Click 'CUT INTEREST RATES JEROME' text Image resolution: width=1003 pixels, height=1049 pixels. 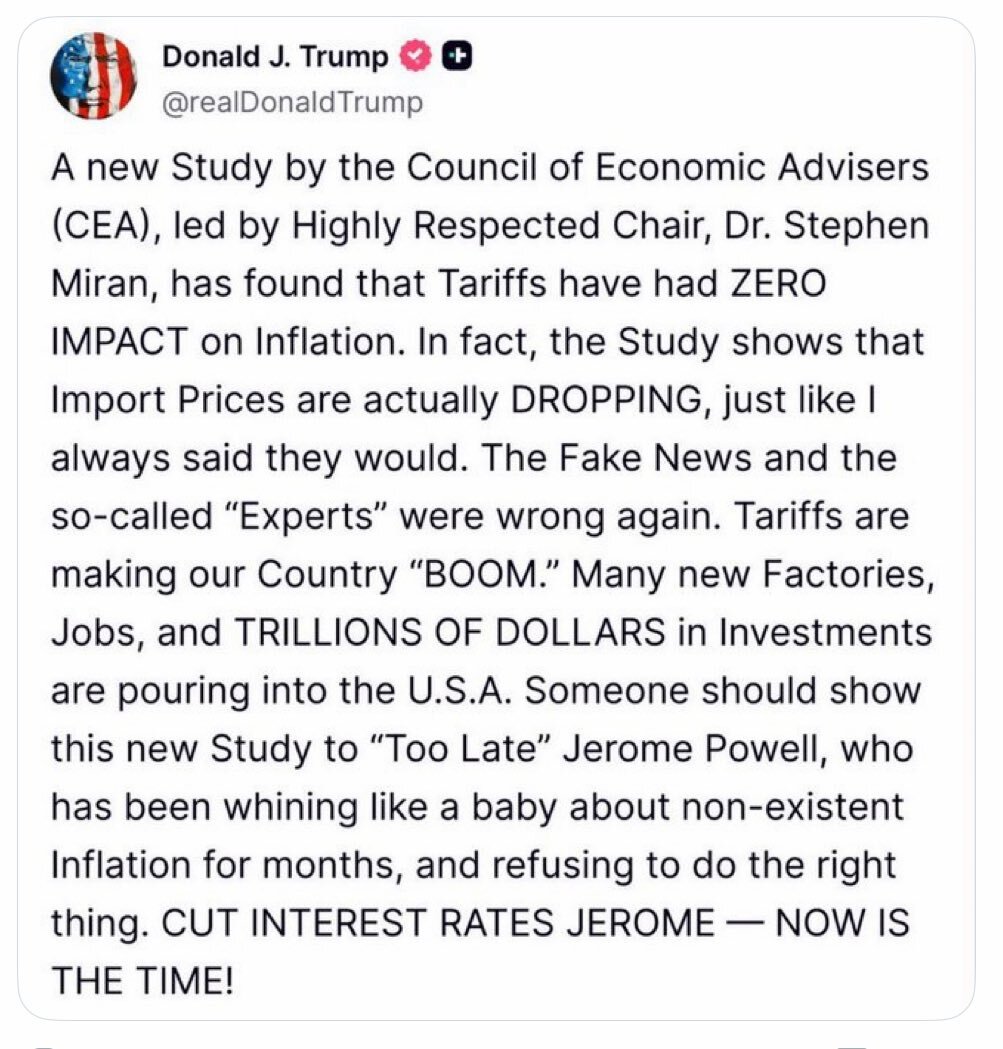click(438, 923)
